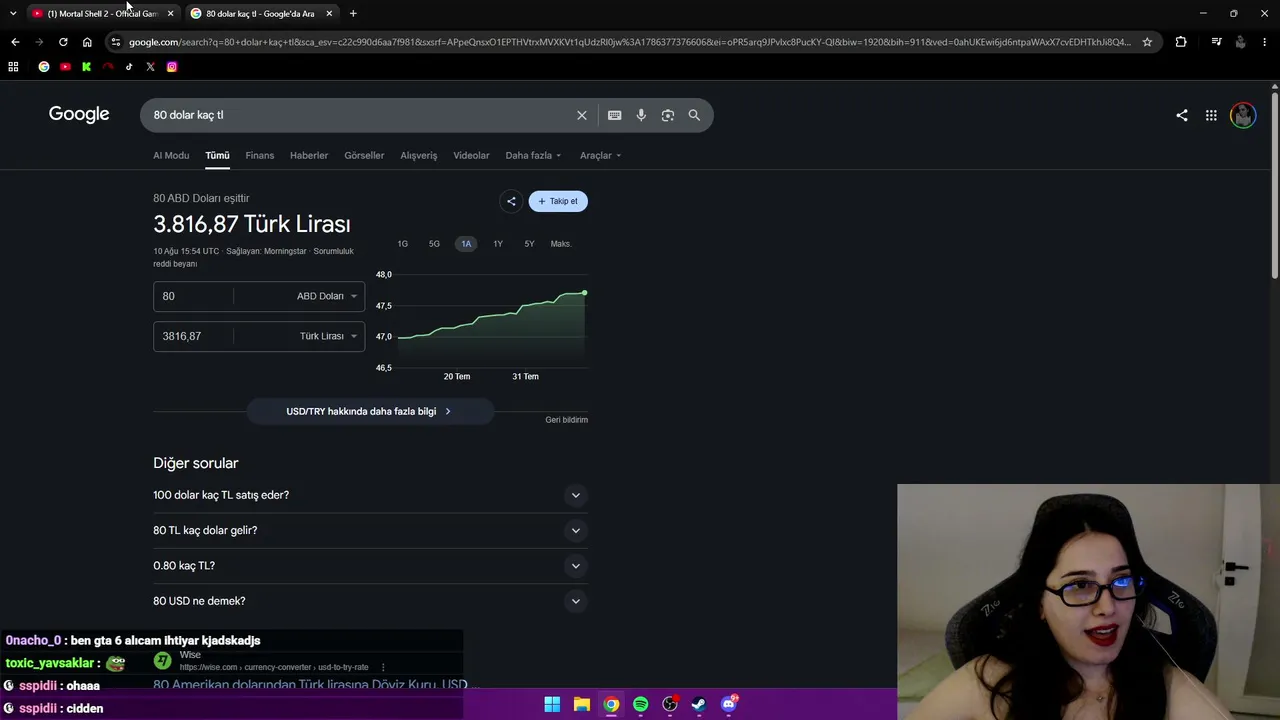This screenshot has width=1280, height=720.
Task: Open the tab search dropdown arrow
Action: point(13,13)
